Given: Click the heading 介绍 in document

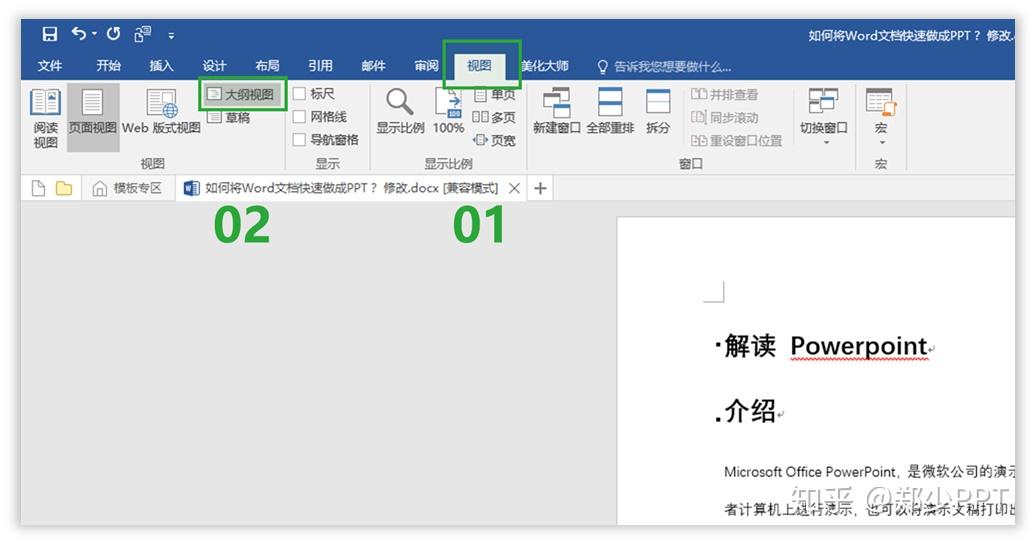Looking at the screenshot, I should point(749,411).
